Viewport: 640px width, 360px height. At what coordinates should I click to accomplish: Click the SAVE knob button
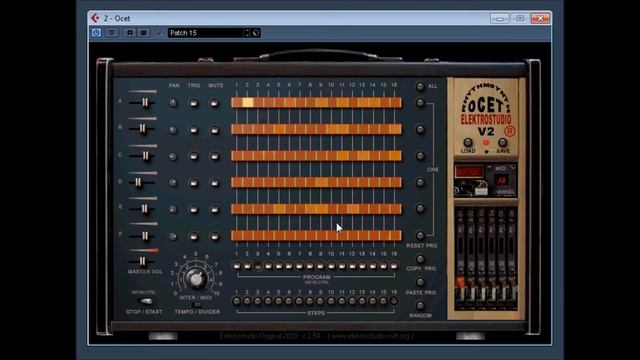[x=502, y=142]
